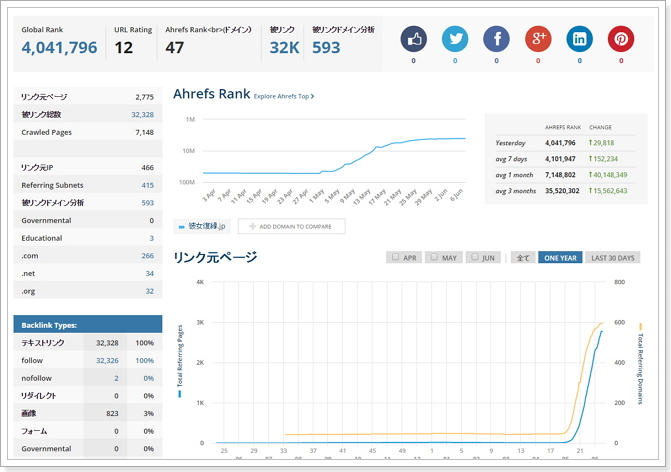Image resolution: width=671 pixels, height=472 pixels.
Task: Share via the Pinterest icon
Action: tap(621, 39)
